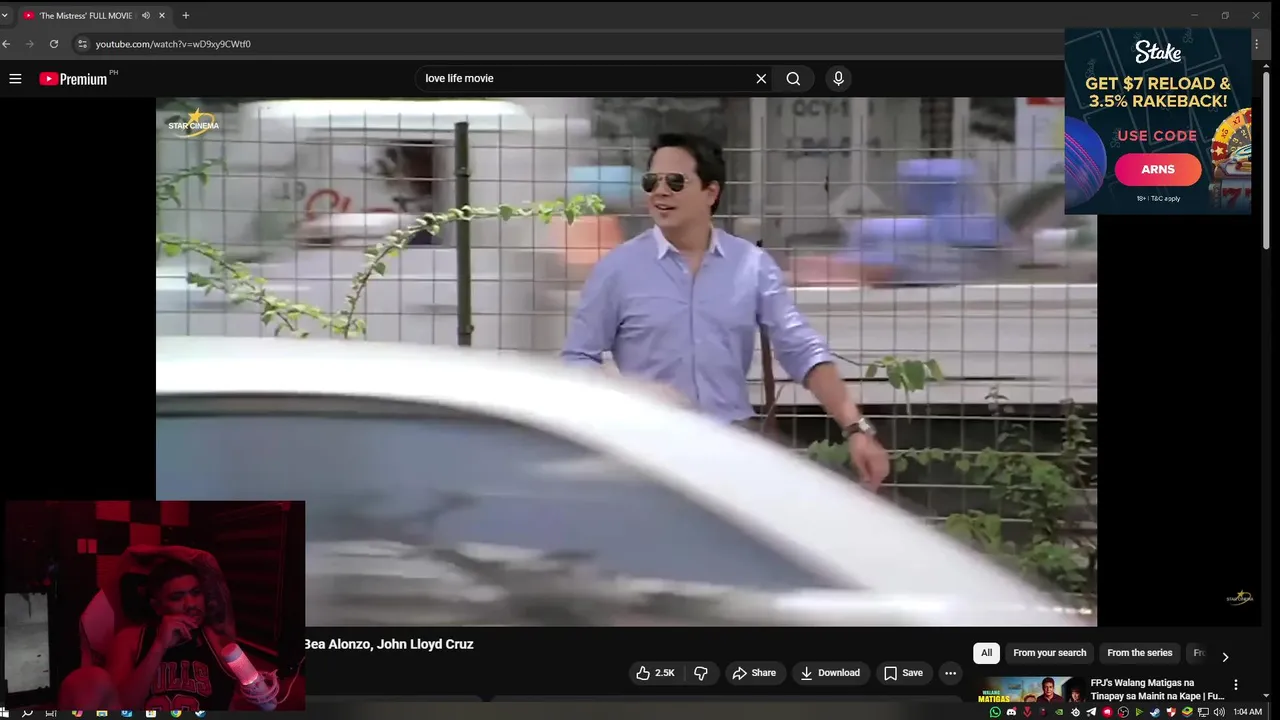Open Discord from the system tray
The image size is (1280, 720).
(x=1011, y=712)
